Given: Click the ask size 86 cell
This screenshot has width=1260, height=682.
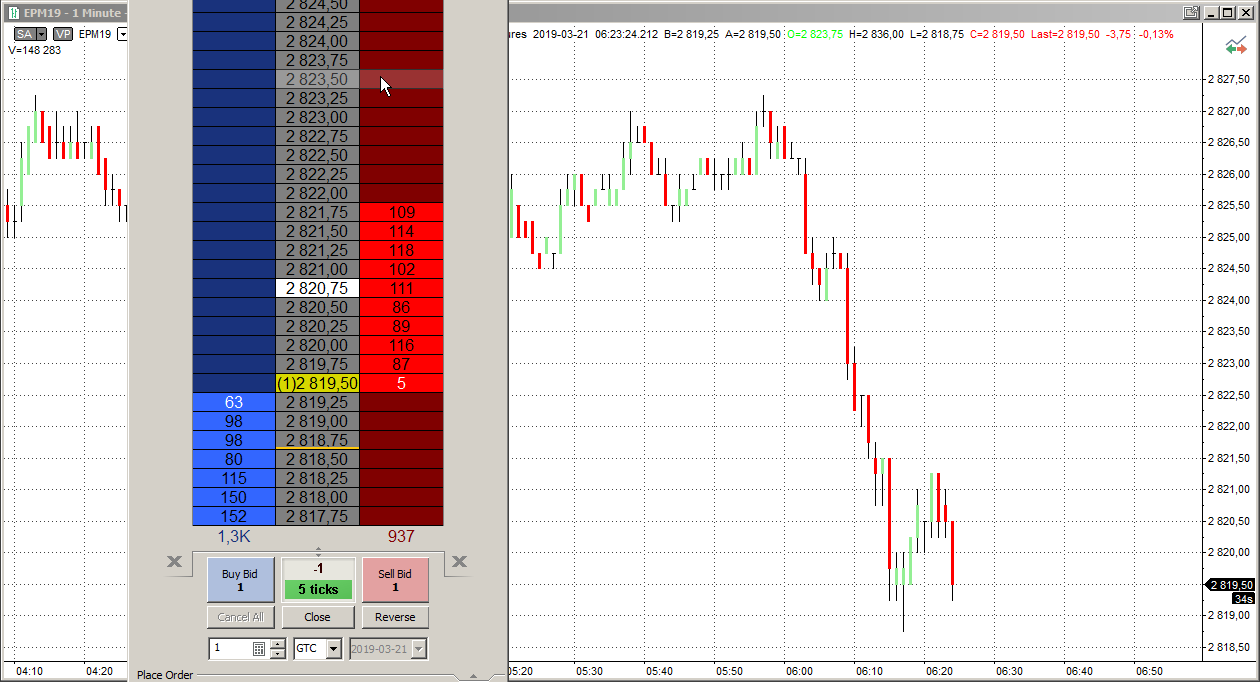Looking at the screenshot, I should 401,307.
